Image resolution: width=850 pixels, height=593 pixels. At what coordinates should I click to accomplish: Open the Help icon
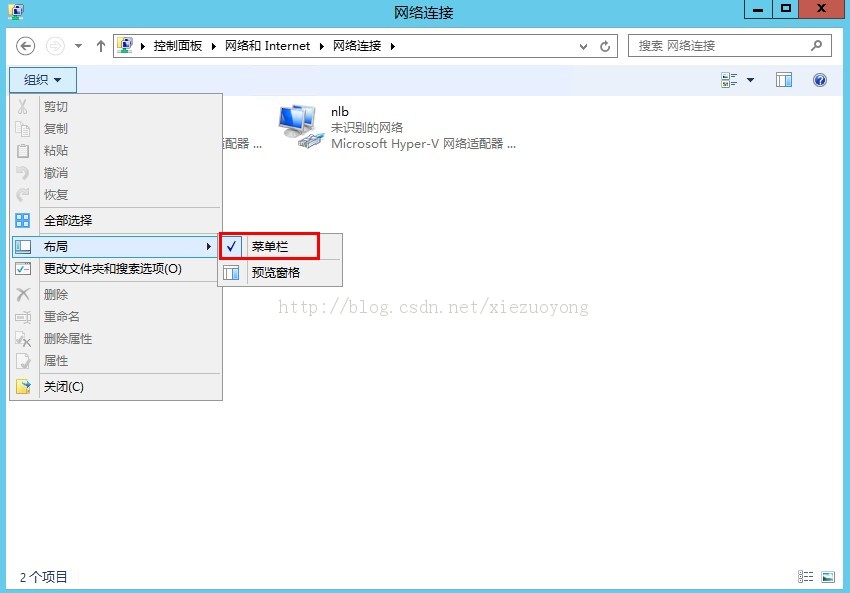tap(820, 80)
